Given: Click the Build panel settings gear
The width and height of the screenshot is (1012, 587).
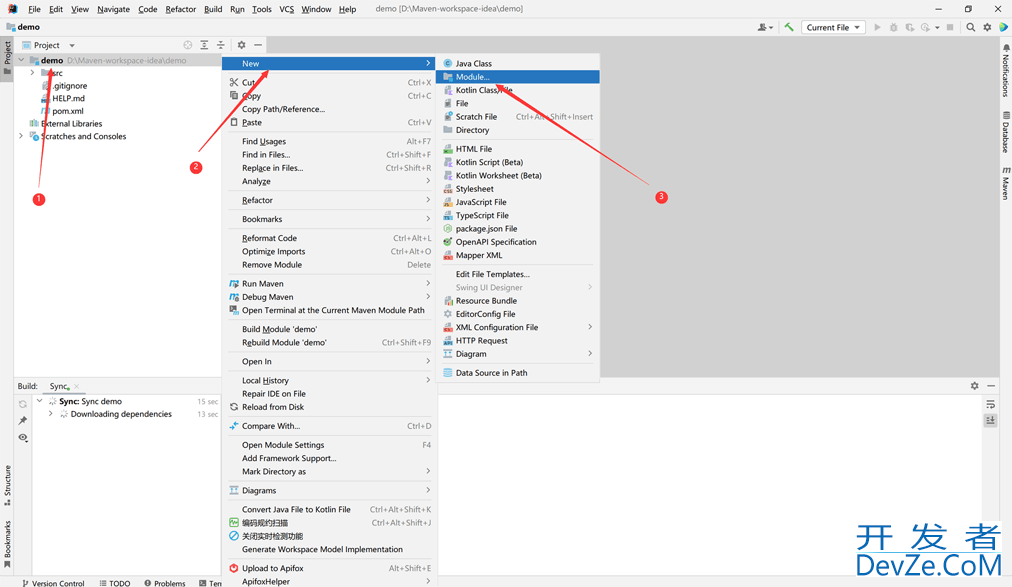Looking at the screenshot, I should point(975,386).
